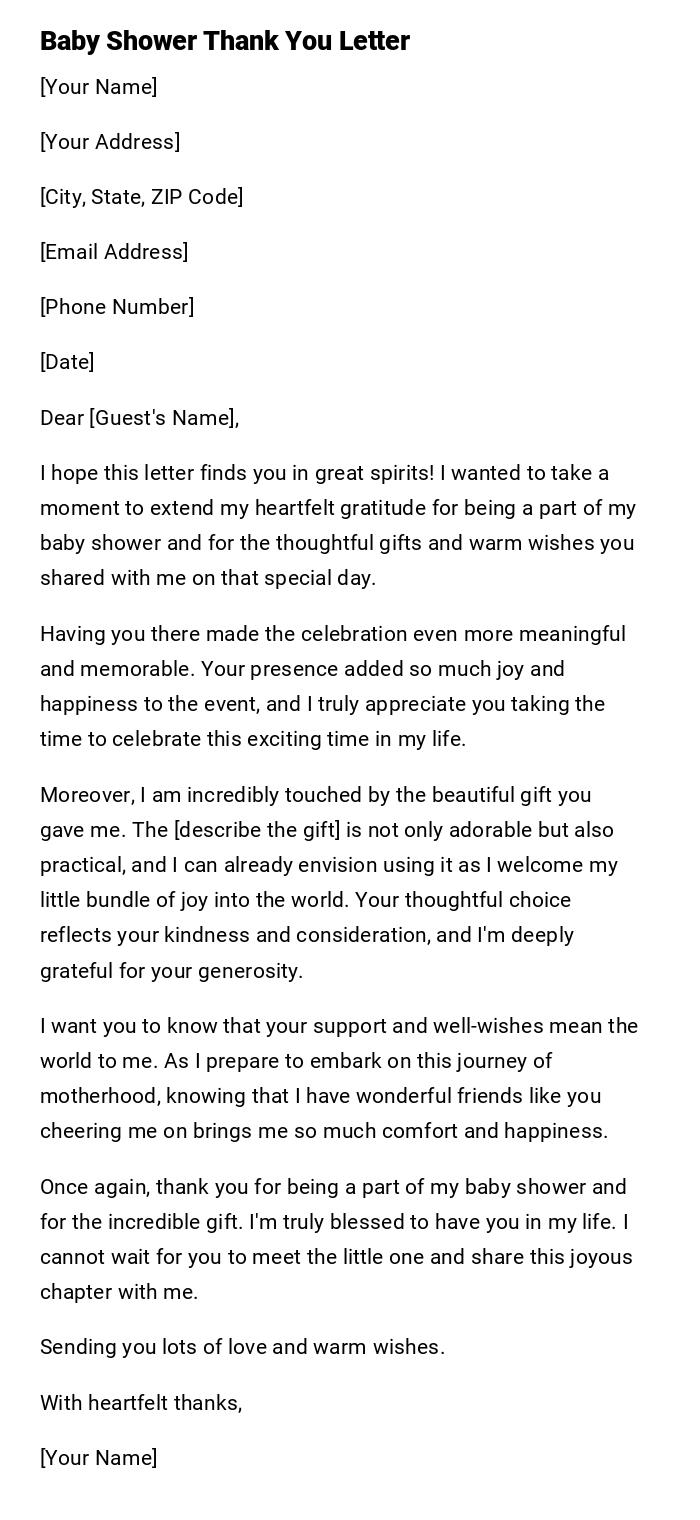Click the line "Sending you lots of love"
Viewport: 700px width, 1520px height.
click(x=242, y=1347)
